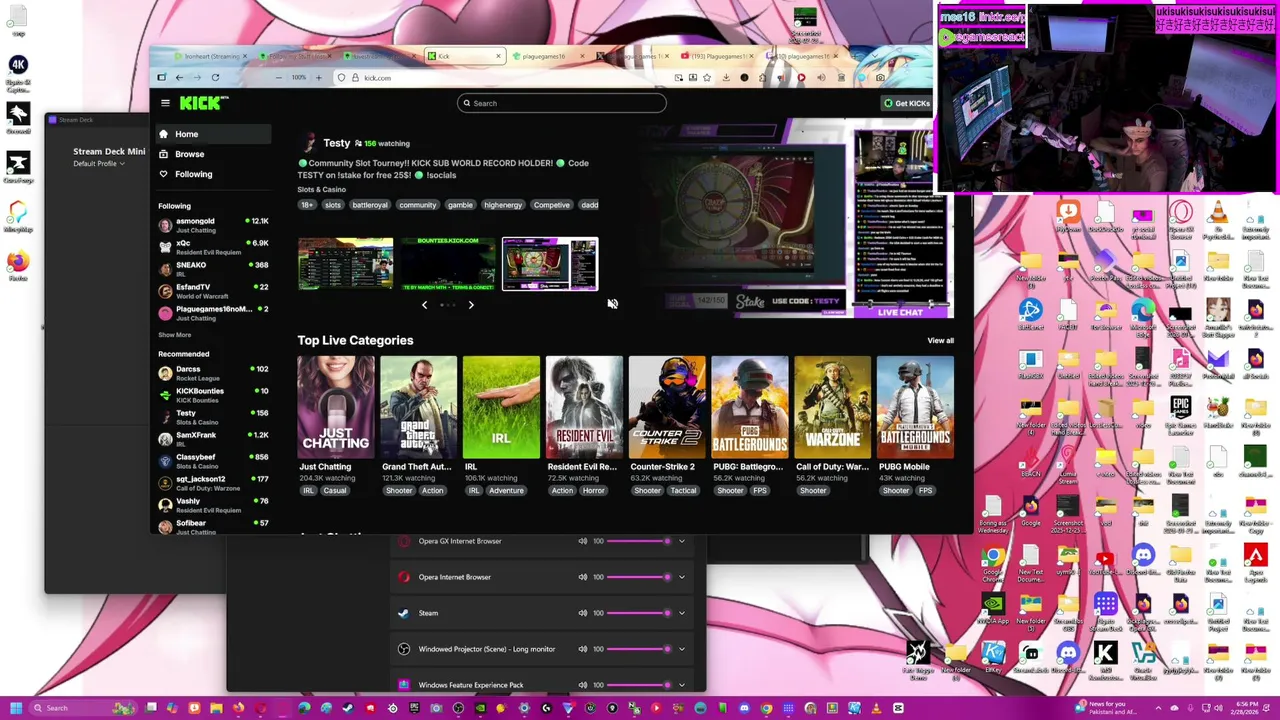The image size is (1280, 720).
Task: Open Grand Theft Auto category card
Action: (419, 408)
